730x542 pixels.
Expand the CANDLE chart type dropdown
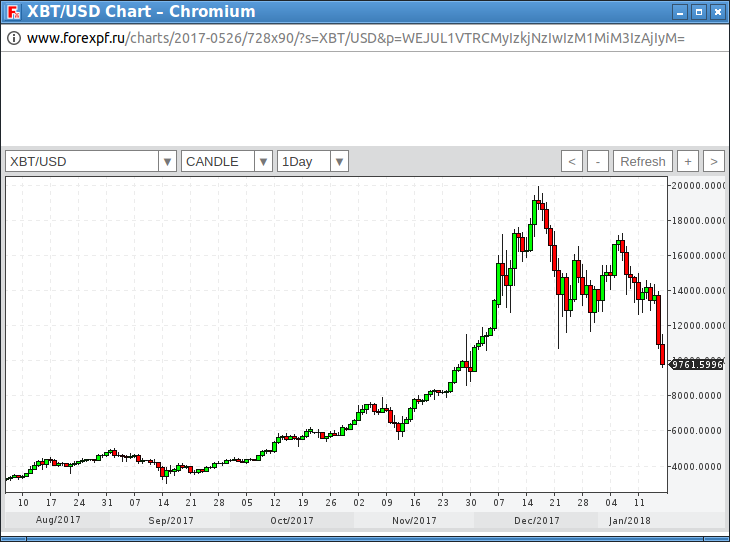(263, 161)
